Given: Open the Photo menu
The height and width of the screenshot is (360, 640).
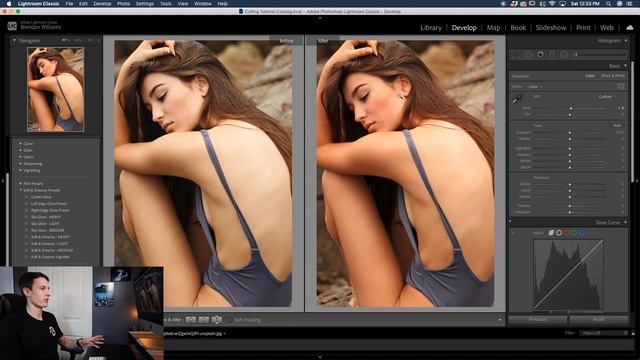Looking at the screenshot, I should point(123,4).
